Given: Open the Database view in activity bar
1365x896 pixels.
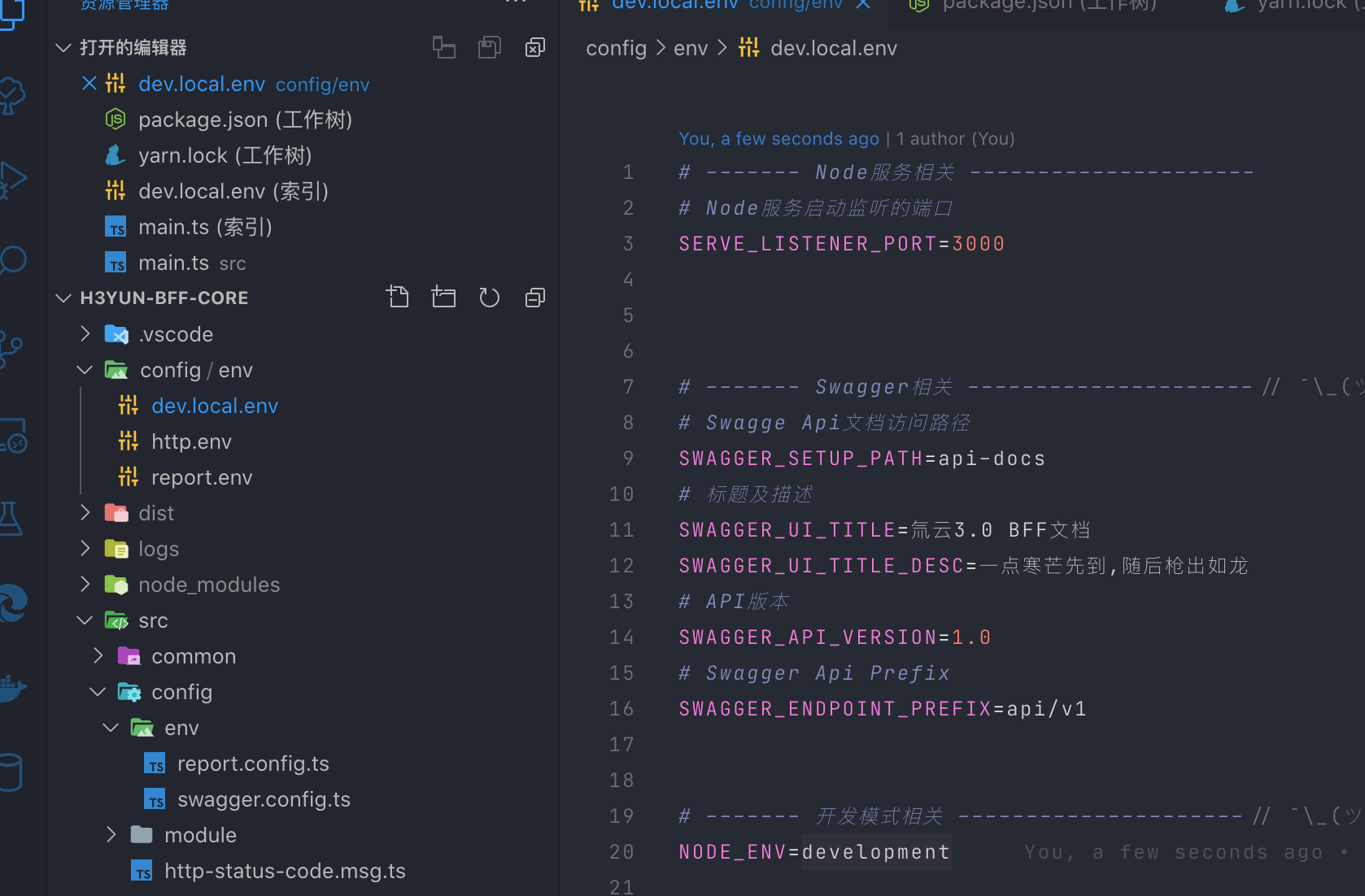Looking at the screenshot, I should 11,772.
